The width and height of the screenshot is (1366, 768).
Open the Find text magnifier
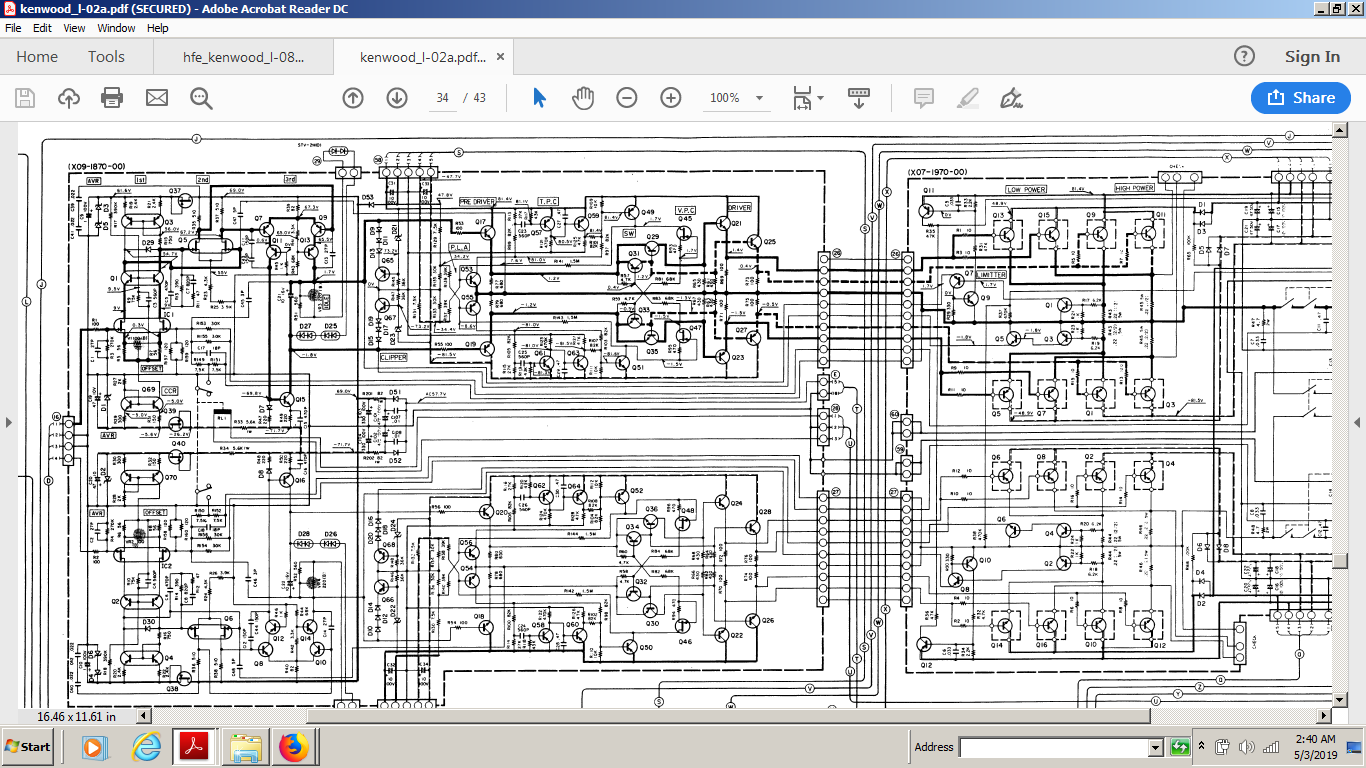(201, 98)
